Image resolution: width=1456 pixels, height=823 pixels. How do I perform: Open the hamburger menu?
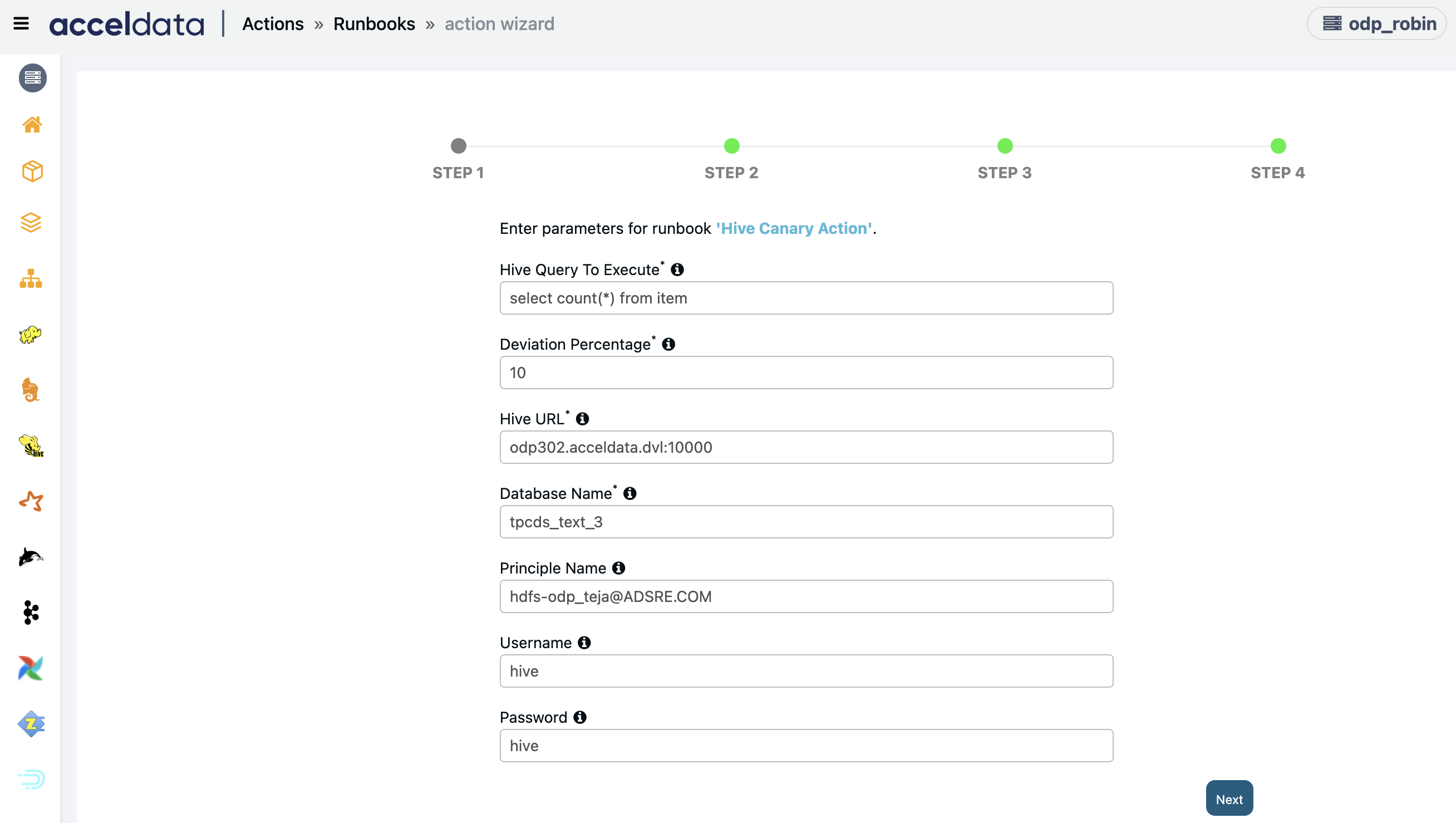pos(21,24)
